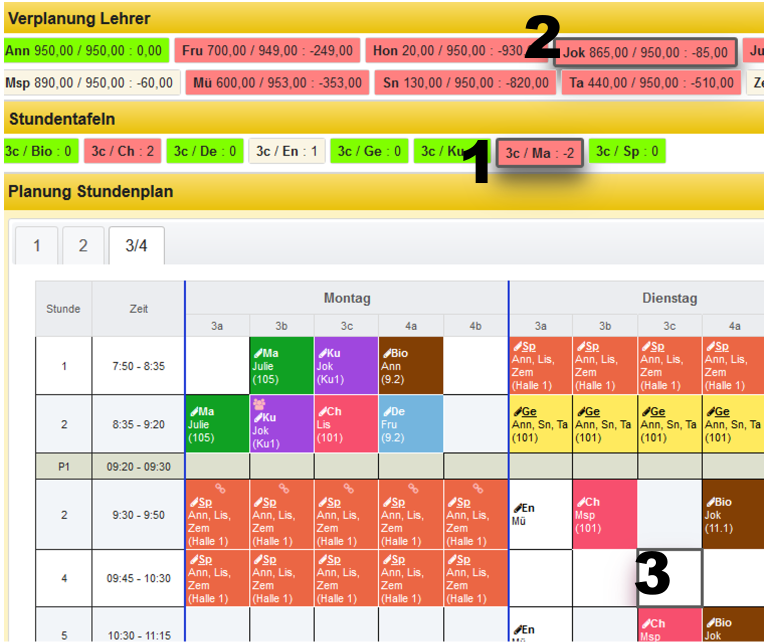Click pencil icon on Monday 4a De lesson
Image resolution: width=767 pixels, height=642 pixels.
click(388, 411)
